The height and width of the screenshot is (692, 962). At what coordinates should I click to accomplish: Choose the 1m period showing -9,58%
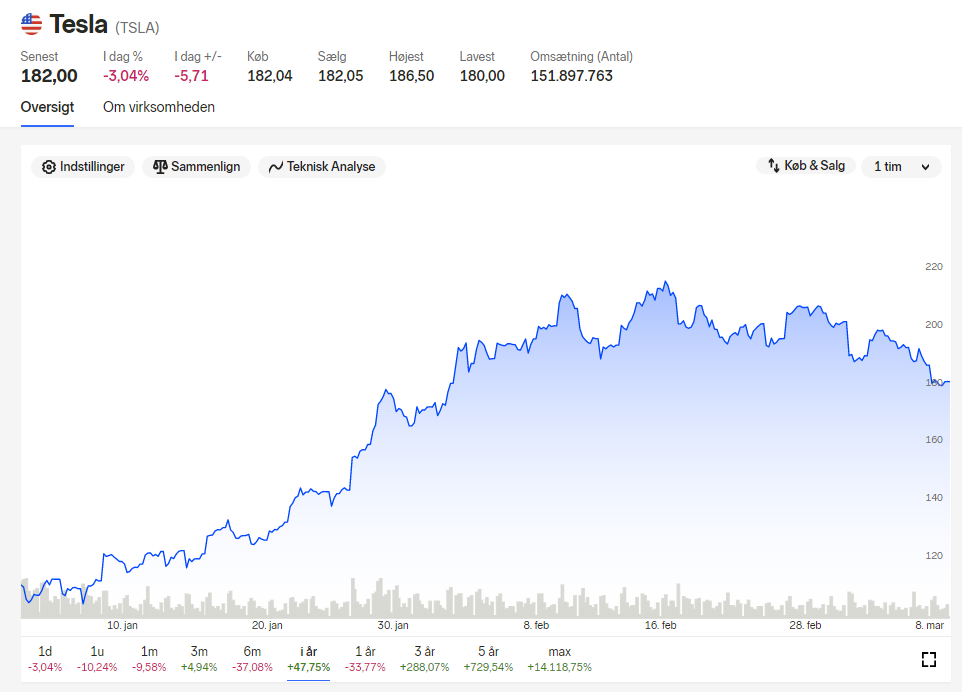tap(149, 659)
